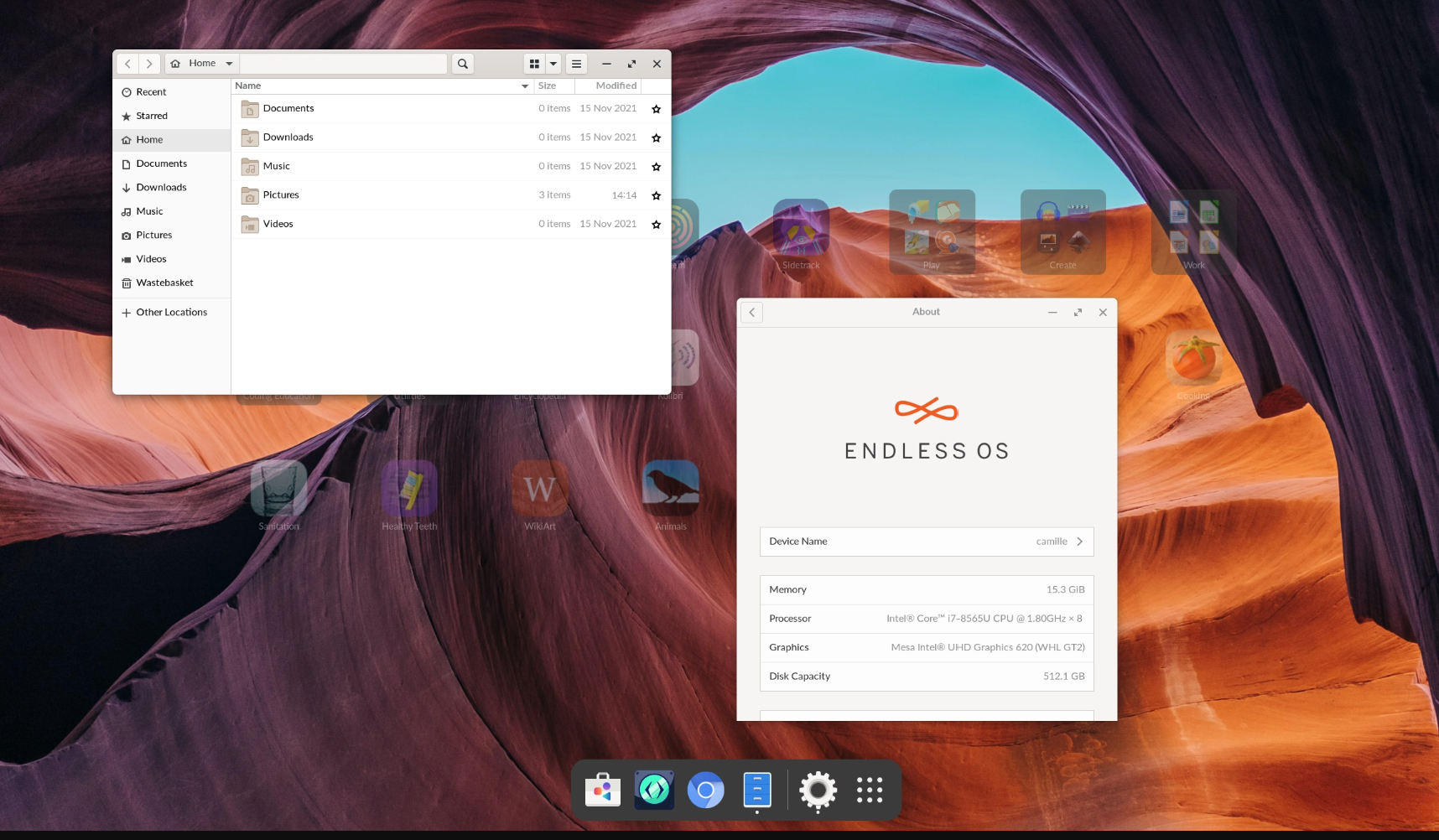The image size is (1439, 840).
Task: Start a search with the magnifier icon
Action: (462, 63)
